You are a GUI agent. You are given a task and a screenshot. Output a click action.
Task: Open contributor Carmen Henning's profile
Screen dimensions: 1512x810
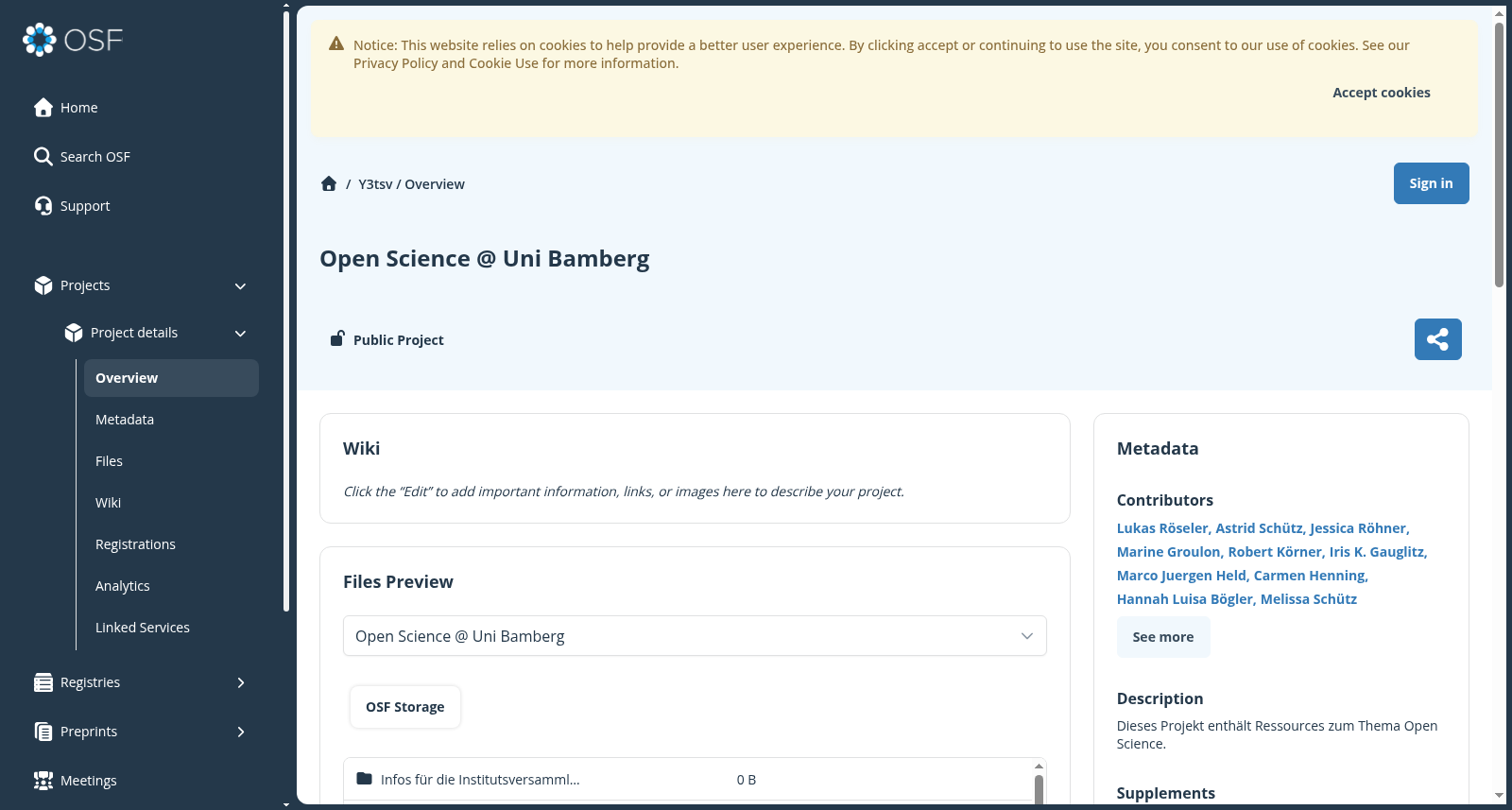pos(1310,576)
